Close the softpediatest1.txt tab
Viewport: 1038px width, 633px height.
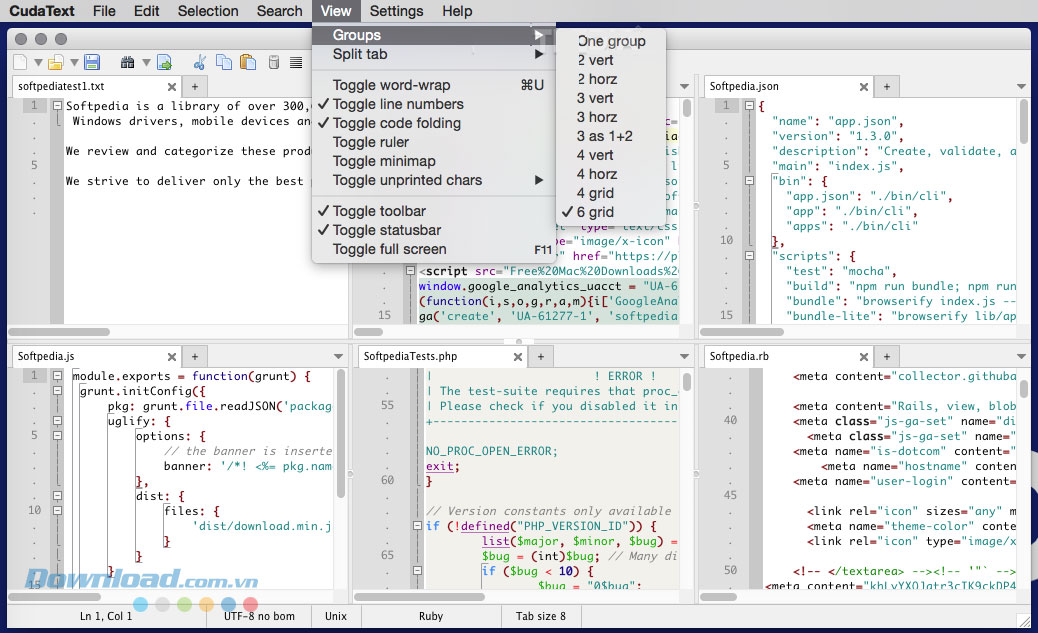click(171, 86)
